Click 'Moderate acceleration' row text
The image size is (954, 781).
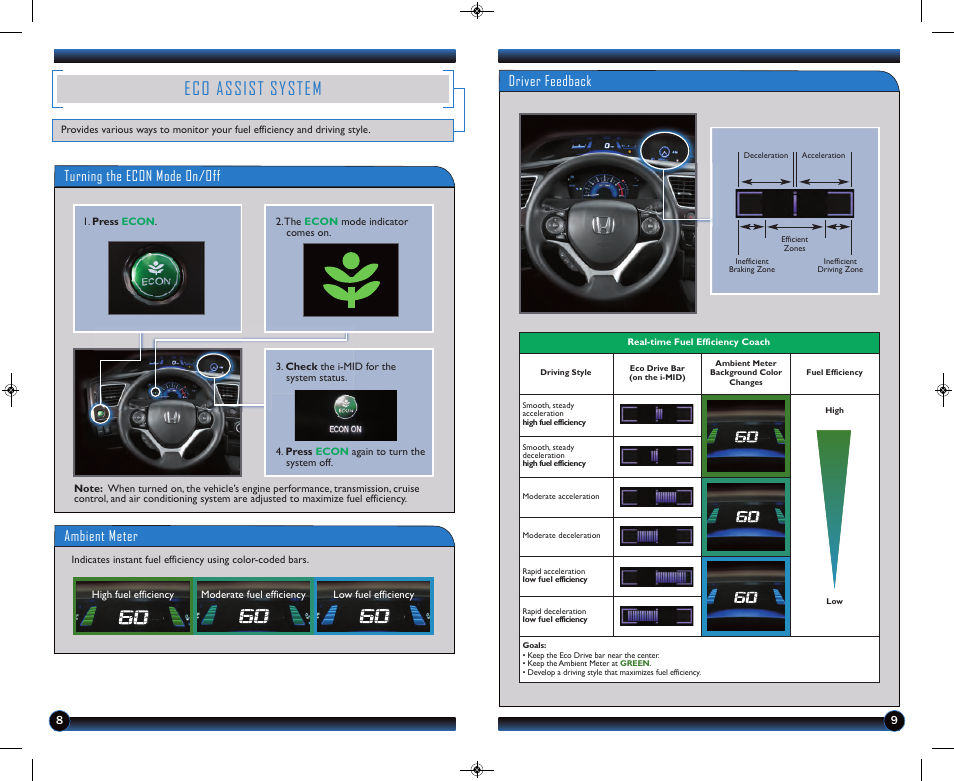[x=561, y=496]
